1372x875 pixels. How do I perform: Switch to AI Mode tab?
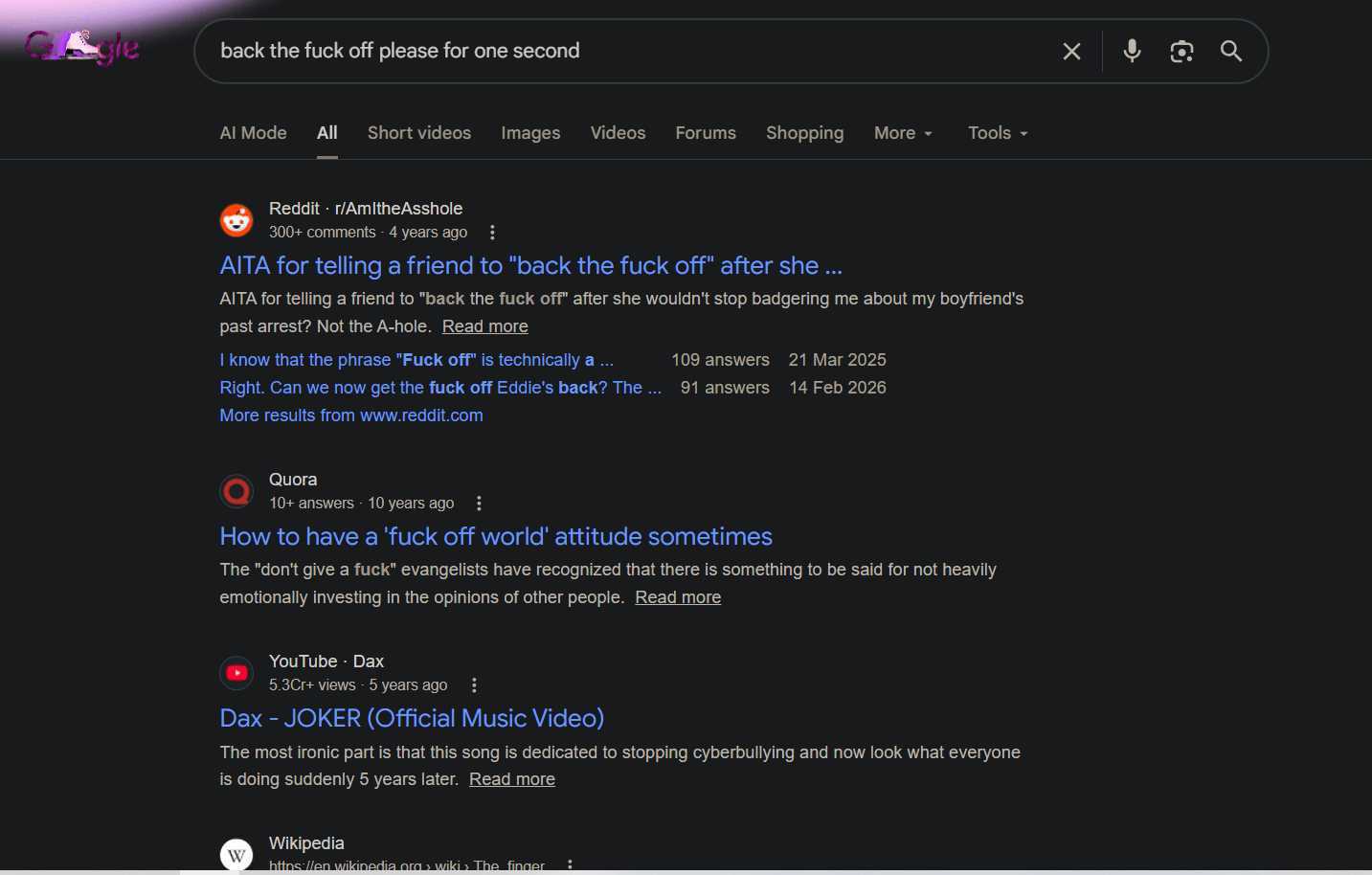(x=253, y=133)
